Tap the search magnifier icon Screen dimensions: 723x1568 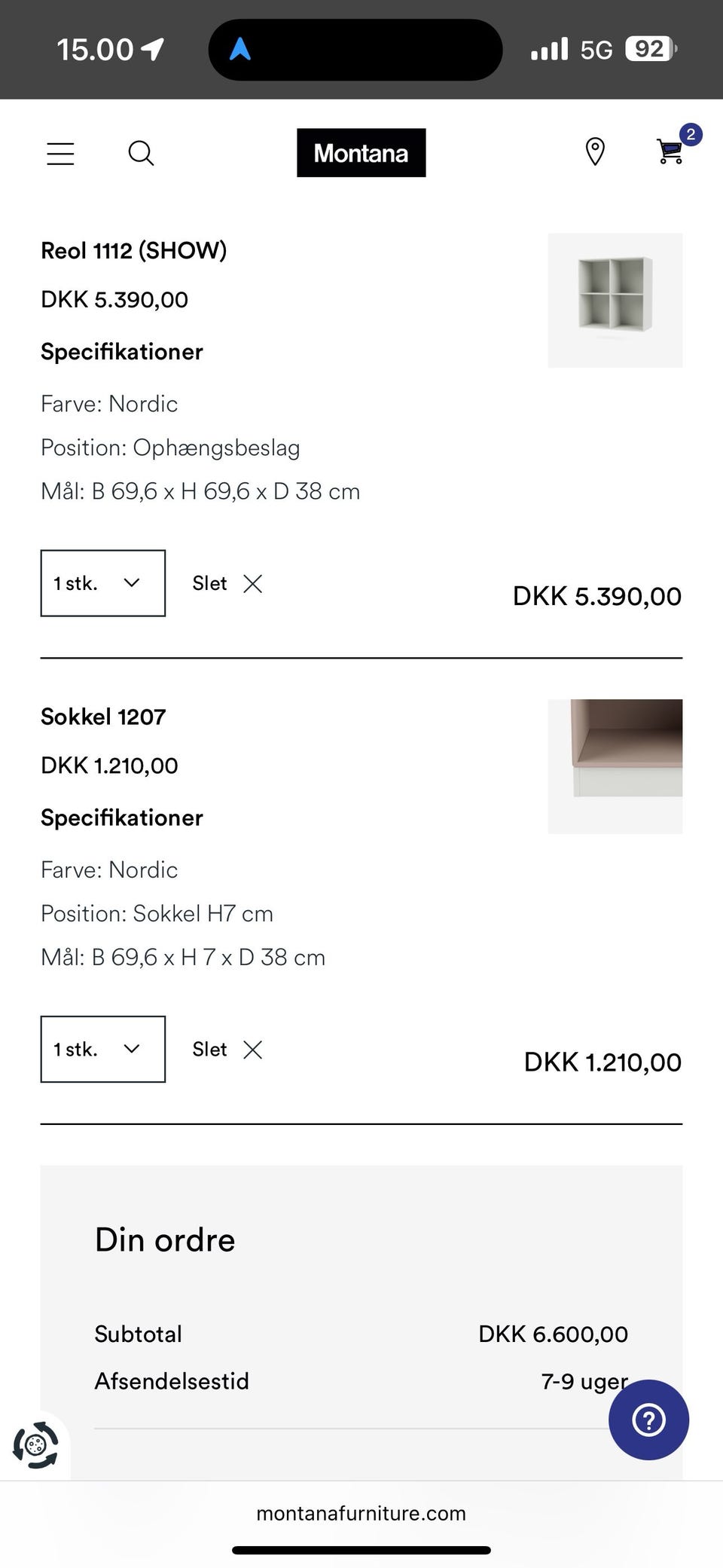tap(141, 153)
